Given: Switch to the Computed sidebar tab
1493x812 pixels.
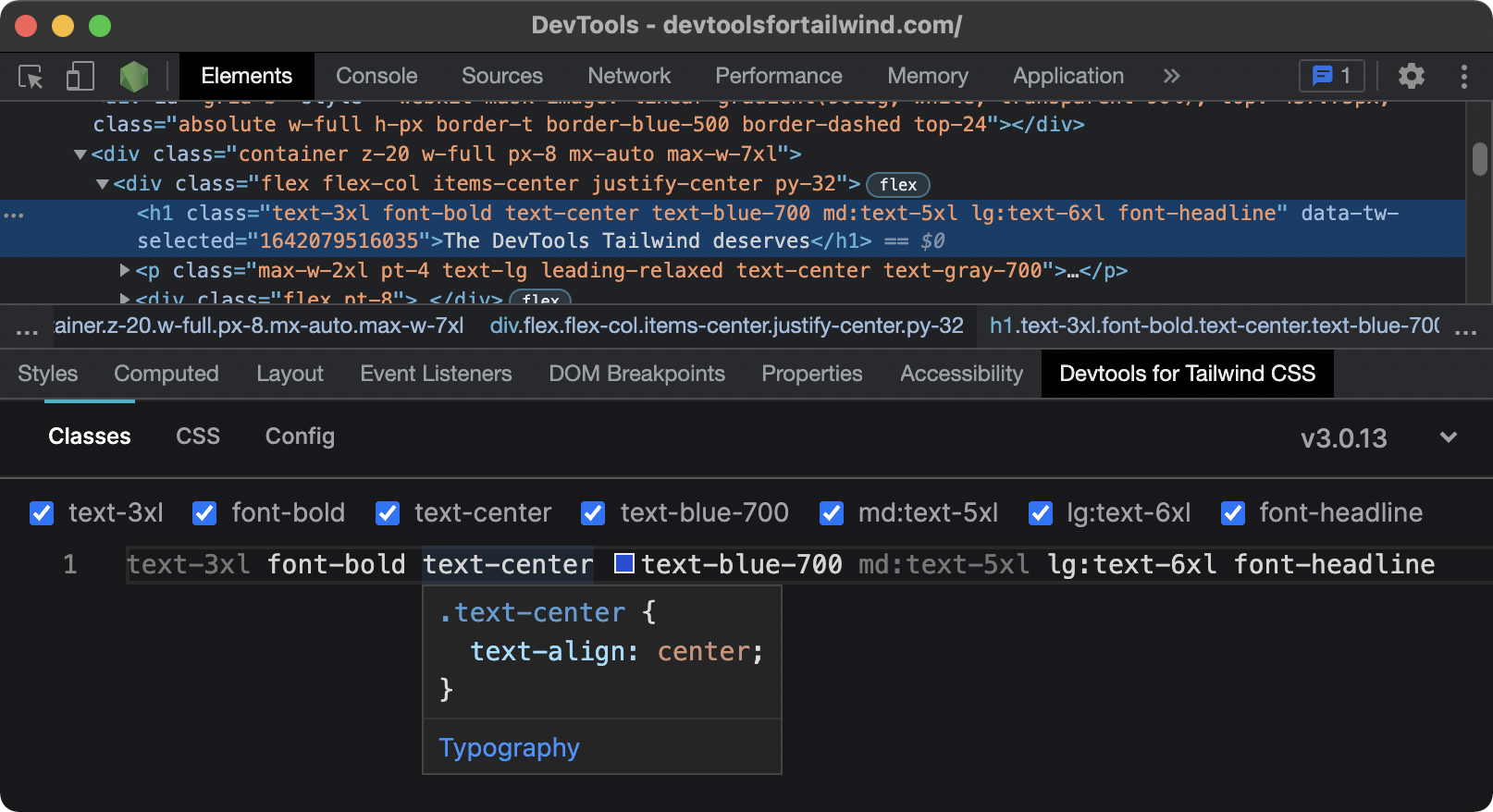Looking at the screenshot, I should [x=167, y=374].
